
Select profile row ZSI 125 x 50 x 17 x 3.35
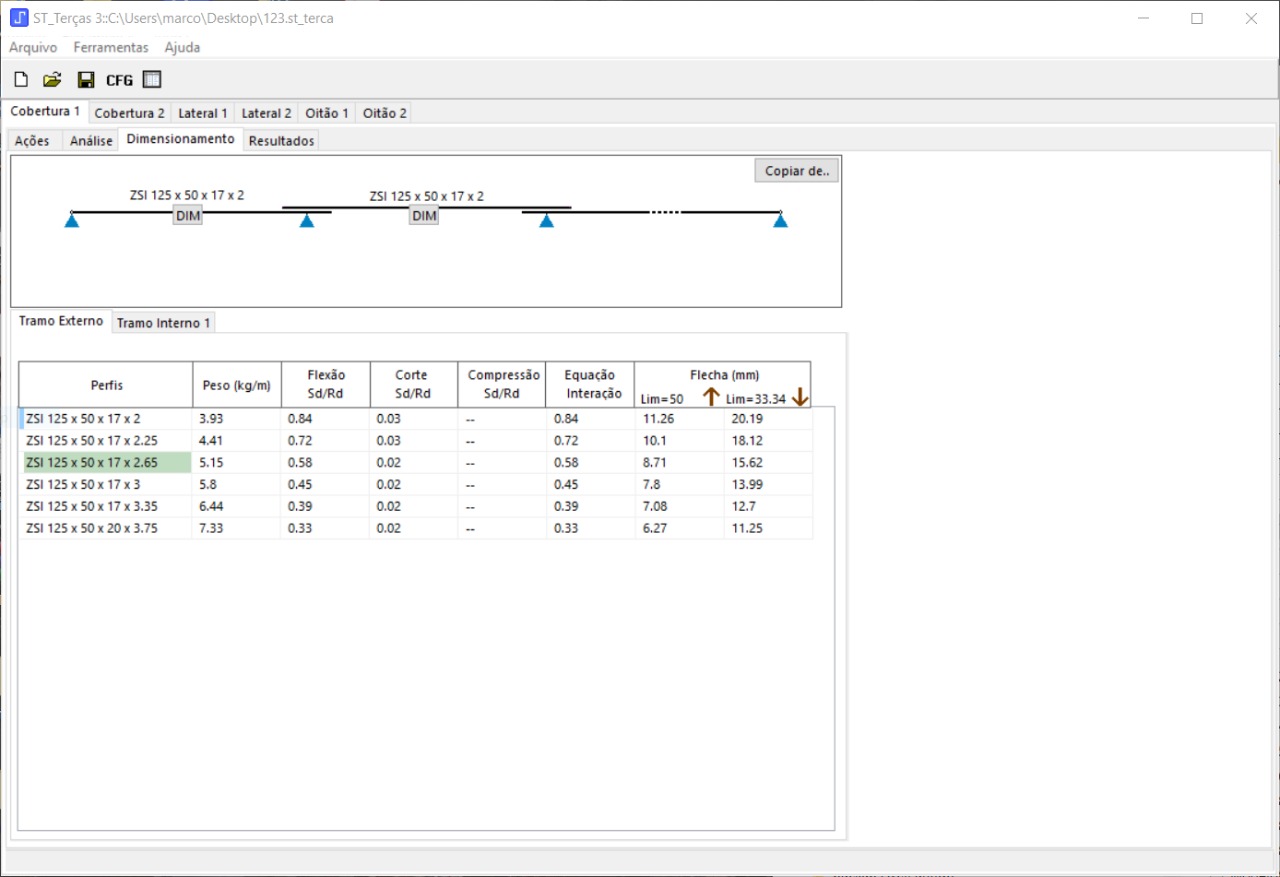[415, 506]
